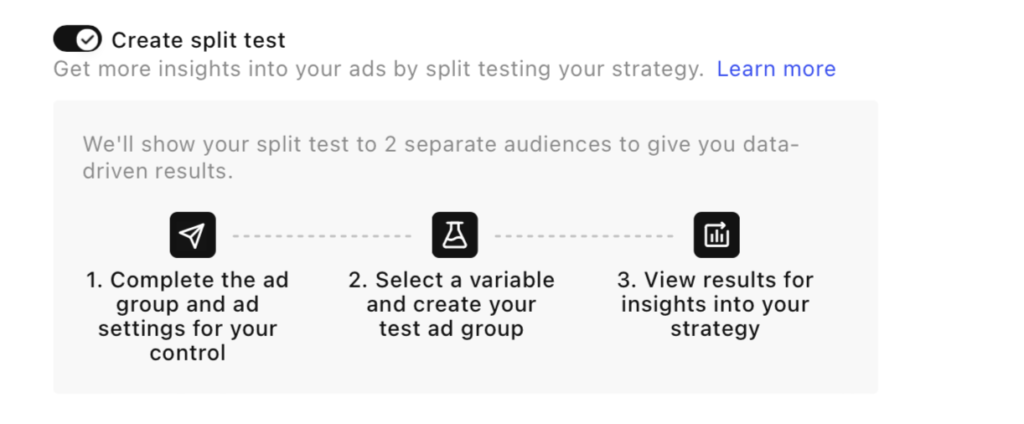Click the "Create split test" label
Viewport: 1024px width, 424px height.
click(x=198, y=40)
